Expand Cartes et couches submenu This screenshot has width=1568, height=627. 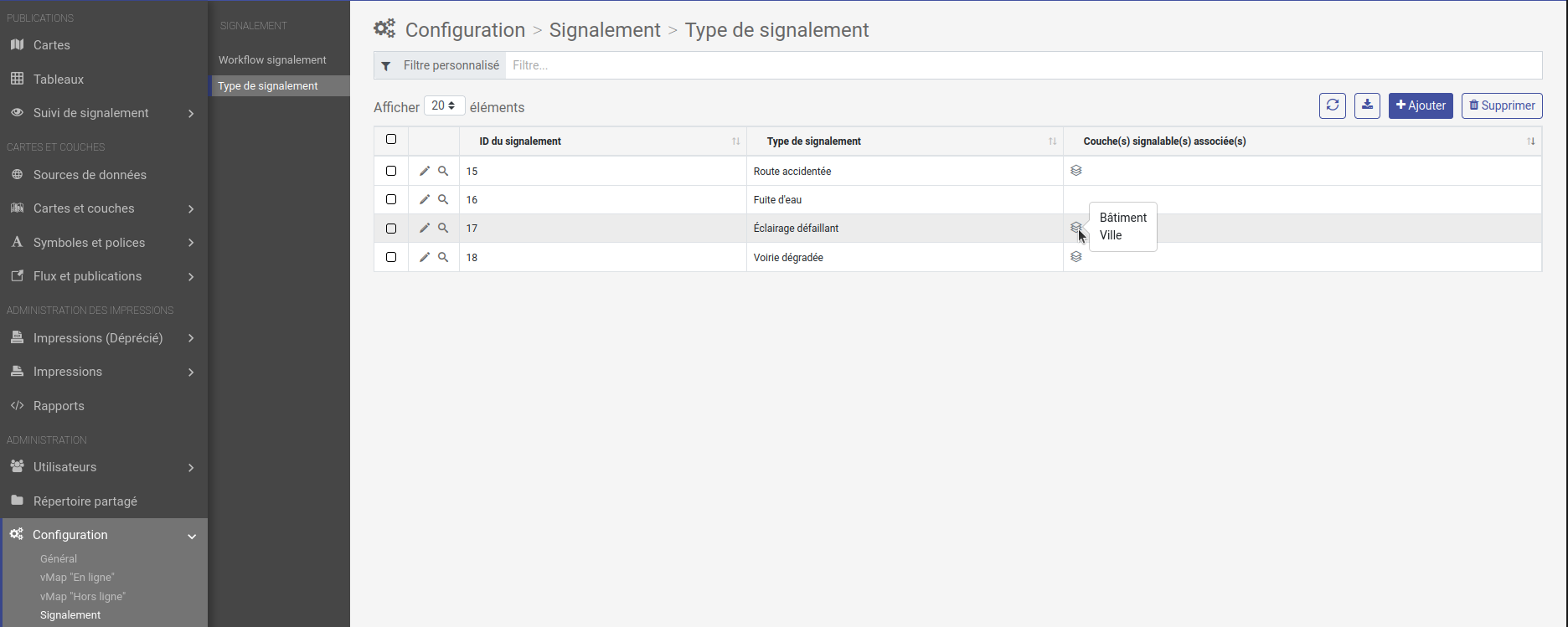[x=191, y=208]
